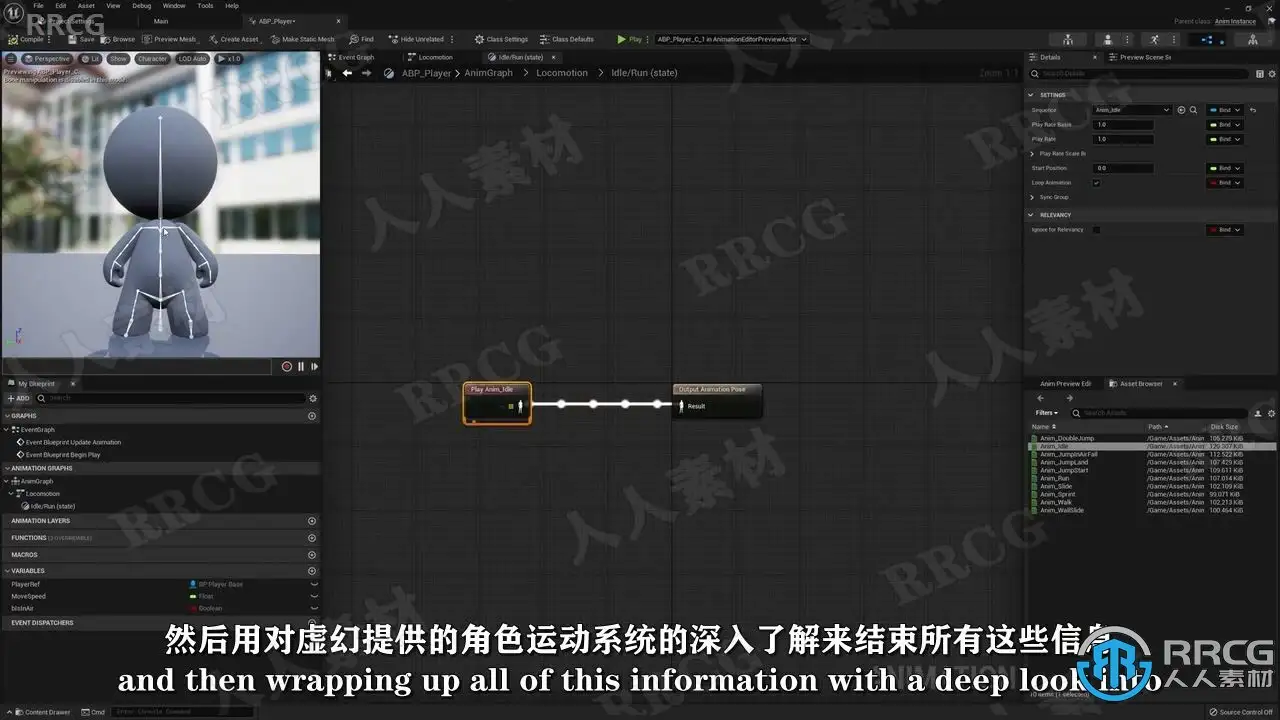Open Class Settings
1280x720 pixels.
point(502,39)
